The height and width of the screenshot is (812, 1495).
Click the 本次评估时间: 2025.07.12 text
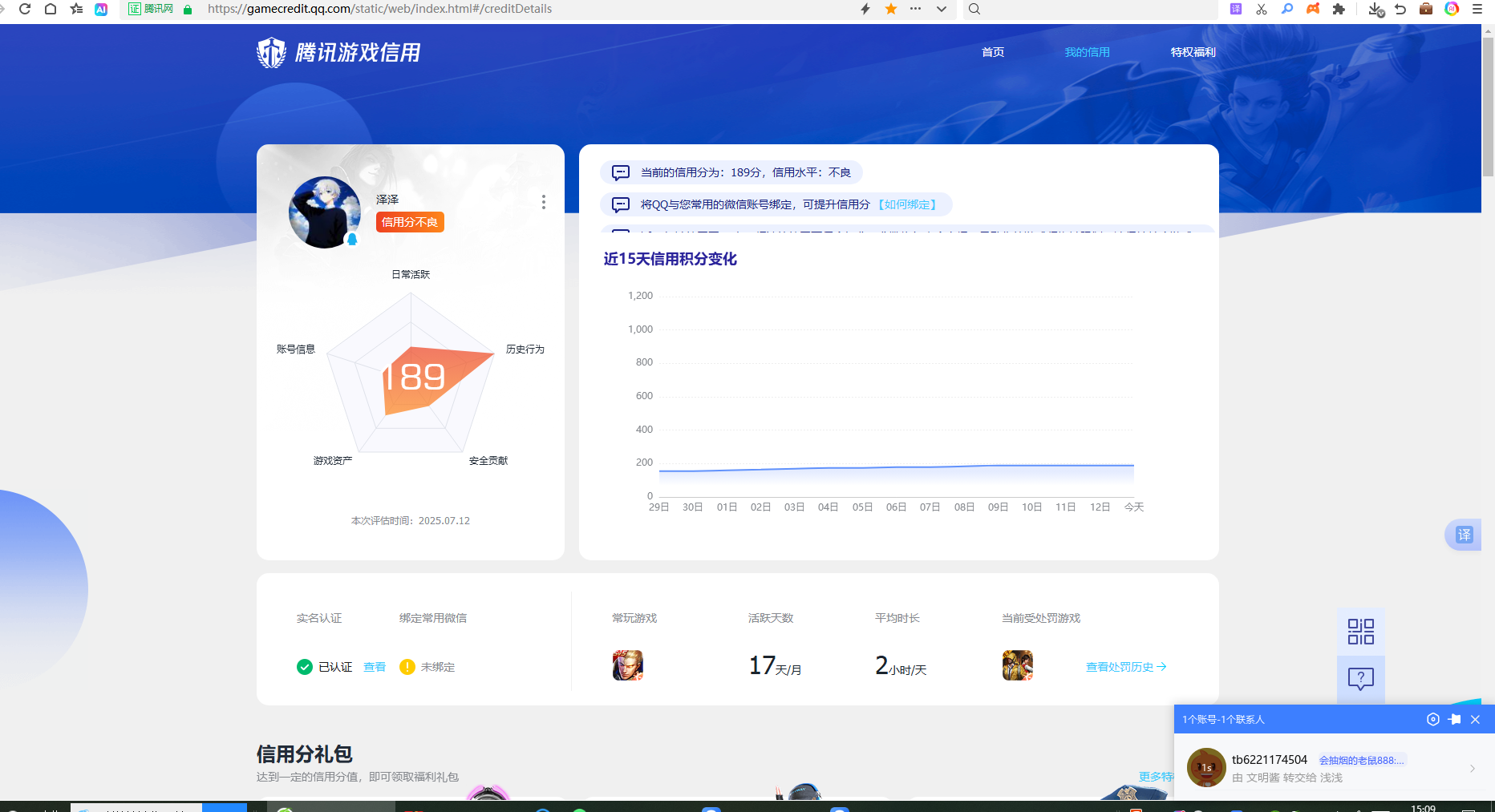click(x=411, y=521)
